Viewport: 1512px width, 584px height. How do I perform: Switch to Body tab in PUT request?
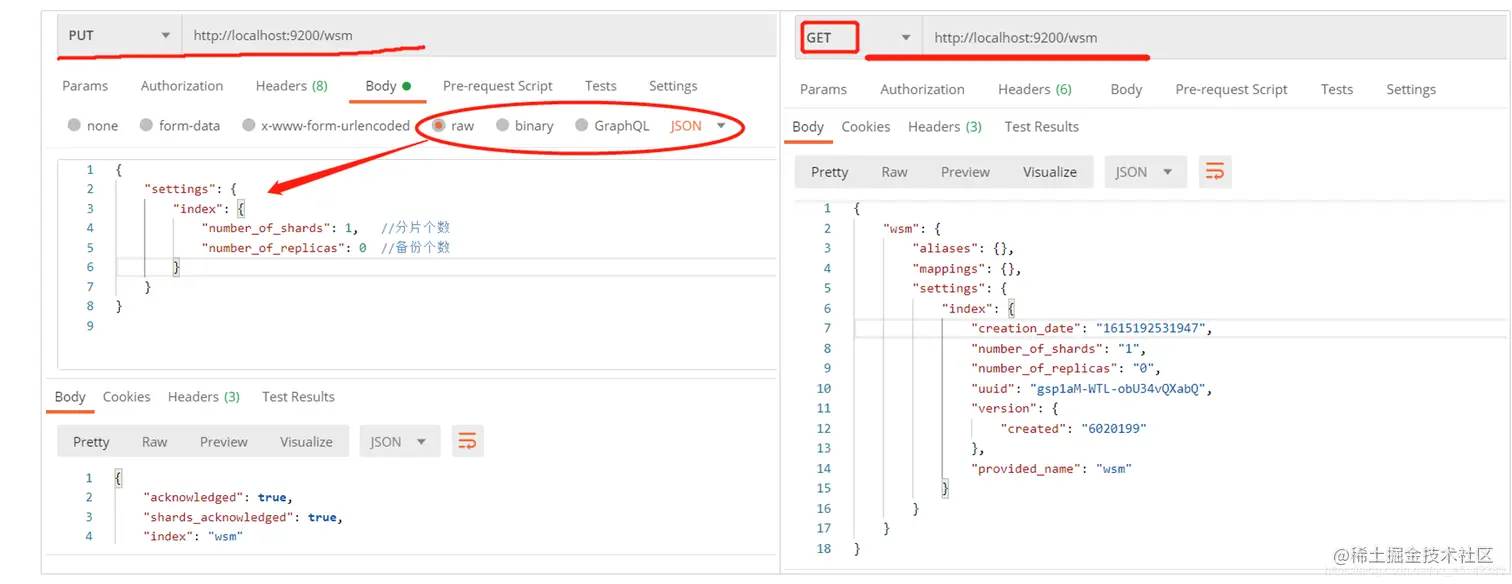tap(388, 86)
